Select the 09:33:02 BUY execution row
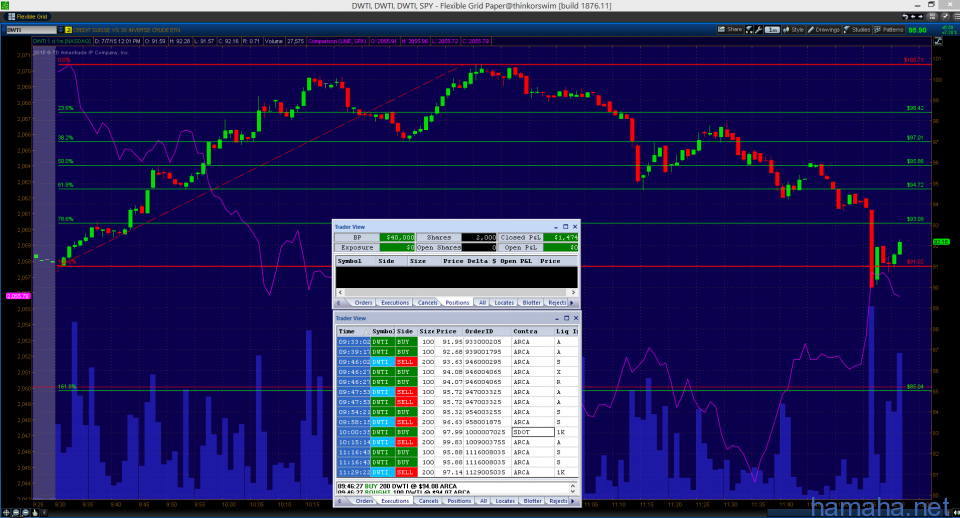The height and width of the screenshot is (518, 960). point(457,342)
